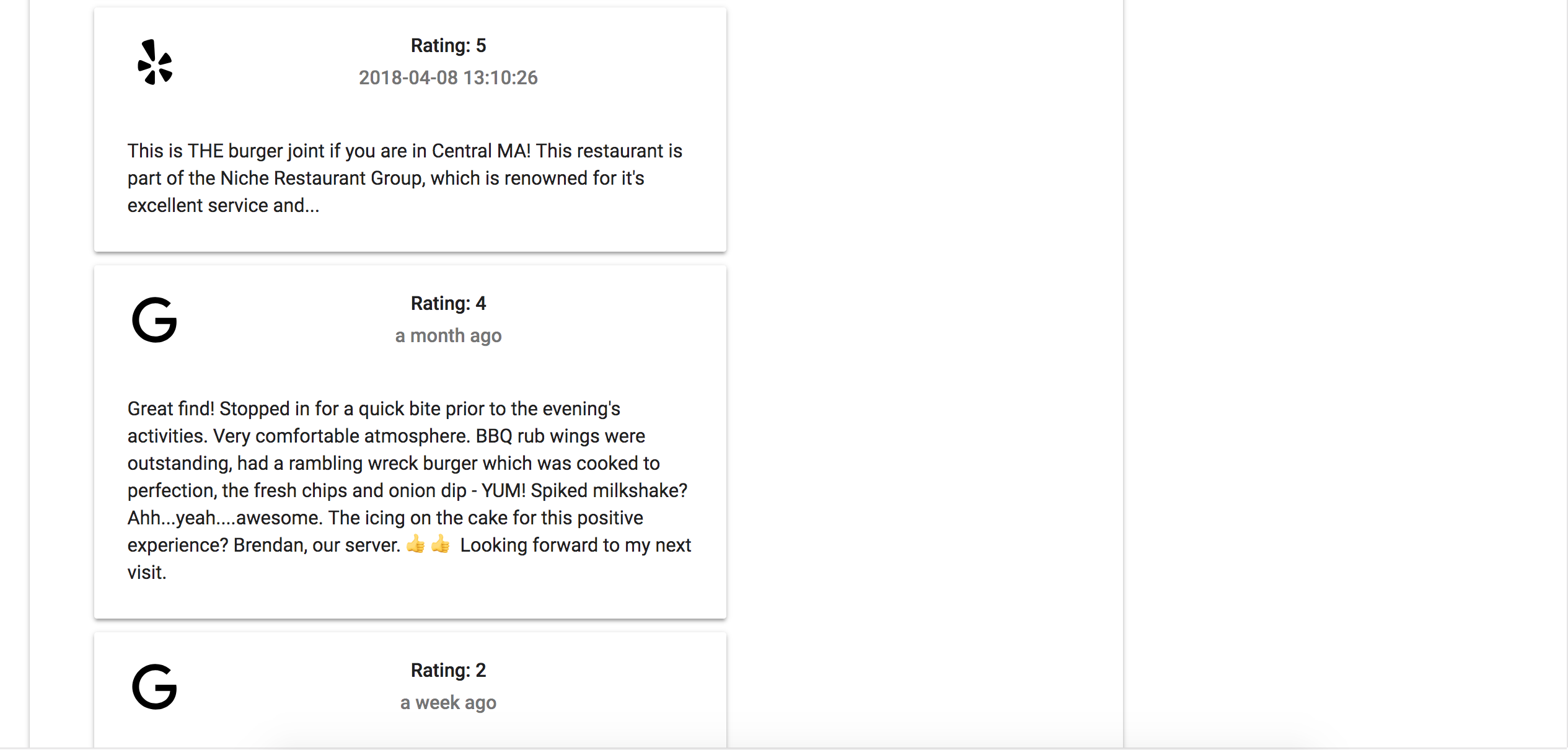This screenshot has height=750, width=1568.
Task: Click the word 'visit.' ending the Google review
Action: coord(147,572)
